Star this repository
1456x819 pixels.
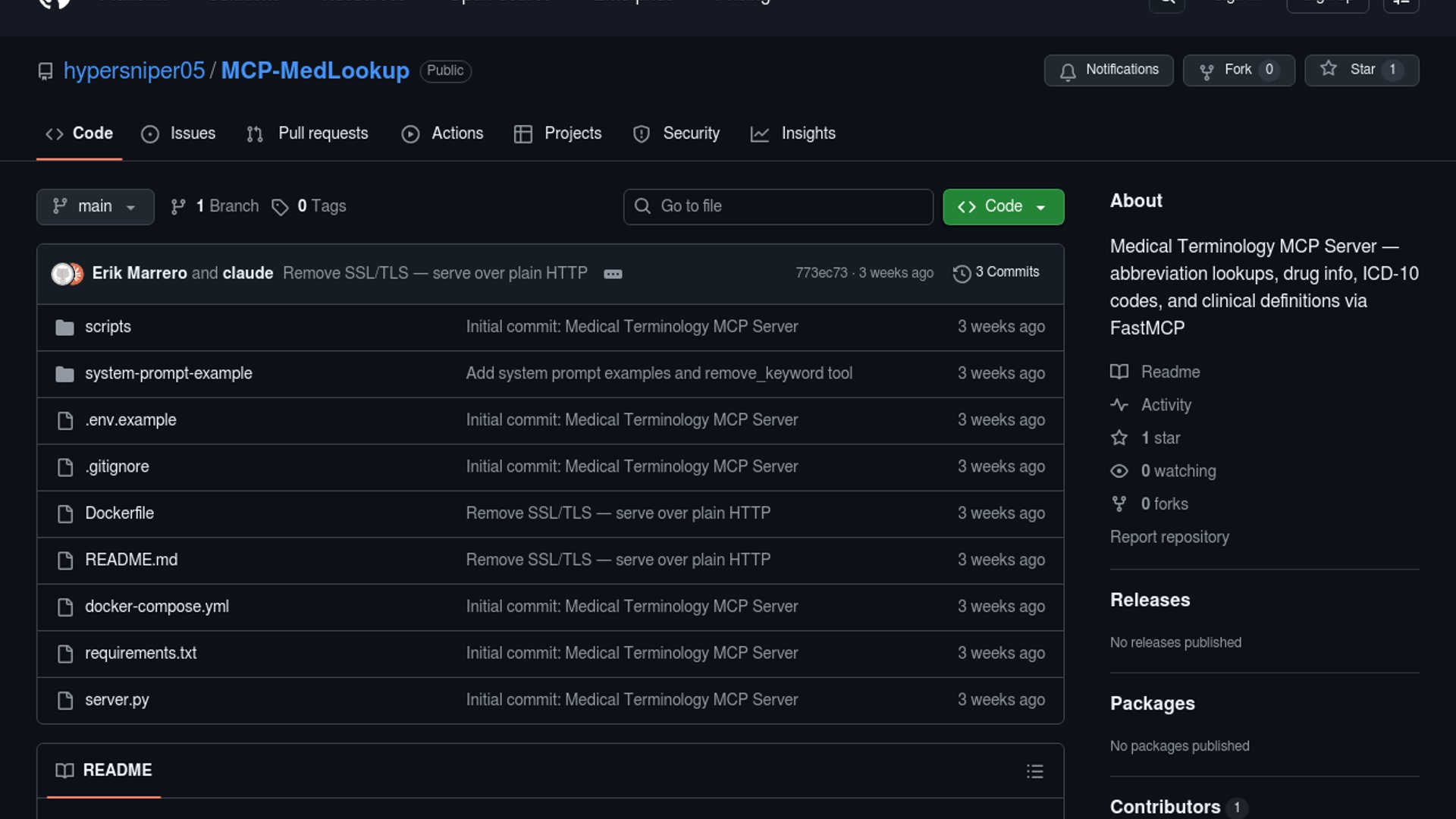point(1360,71)
